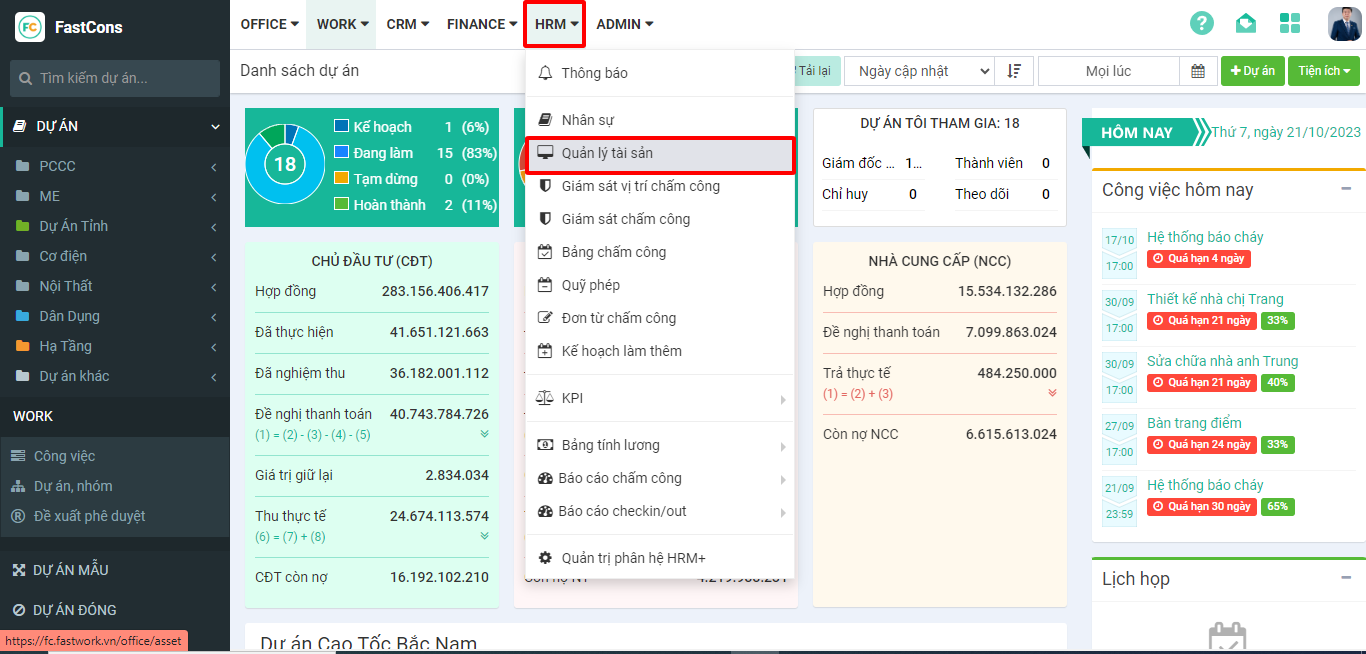This screenshot has width=1366, height=654.
Task: Open the apps grid icon
Action: (1290, 24)
